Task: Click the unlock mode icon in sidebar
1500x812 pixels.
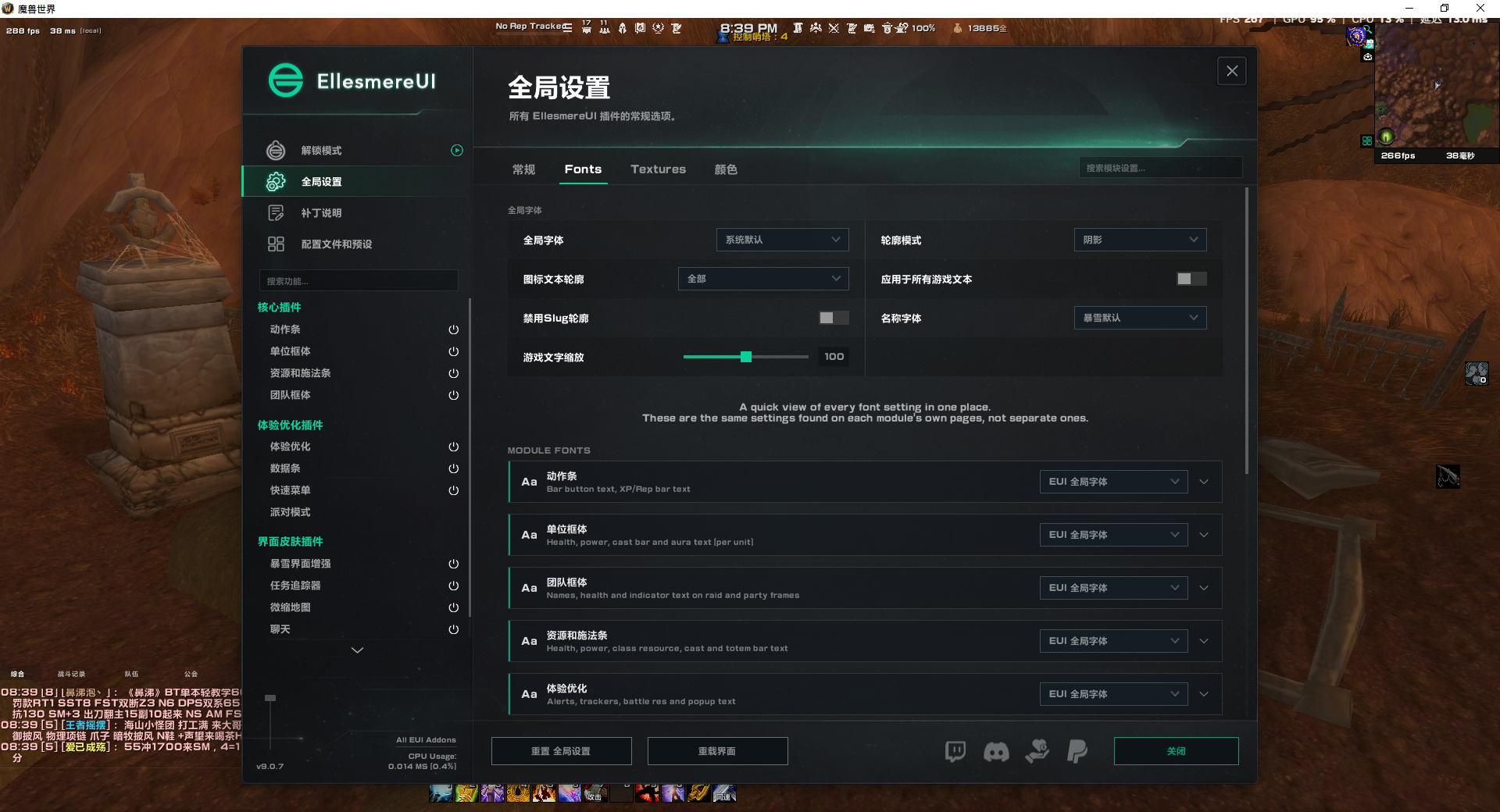Action: 276,150
